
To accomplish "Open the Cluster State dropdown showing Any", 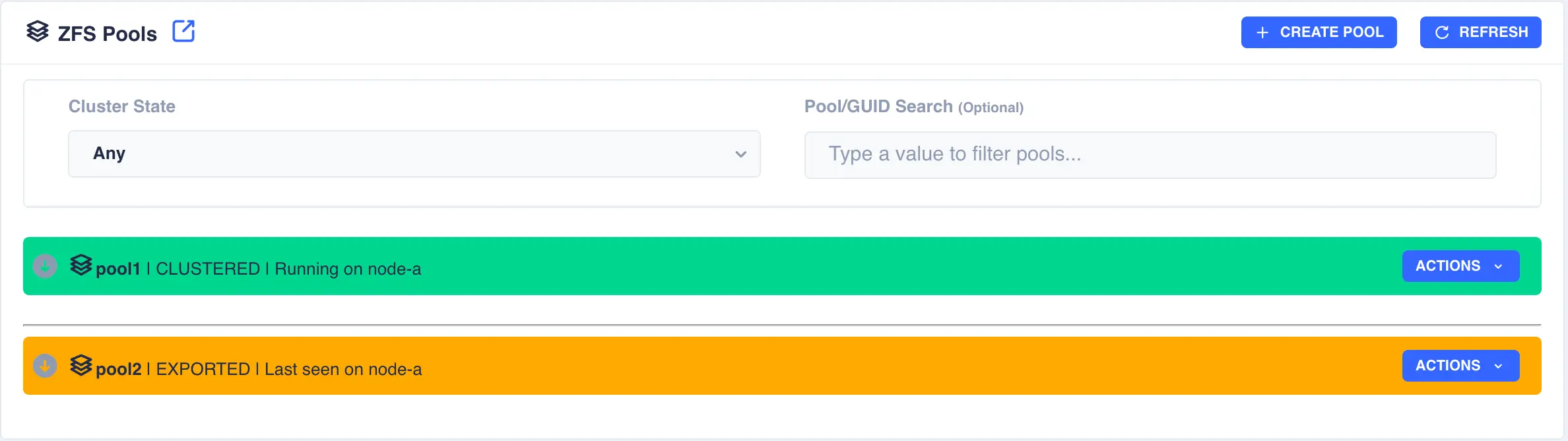I will (414, 154).
